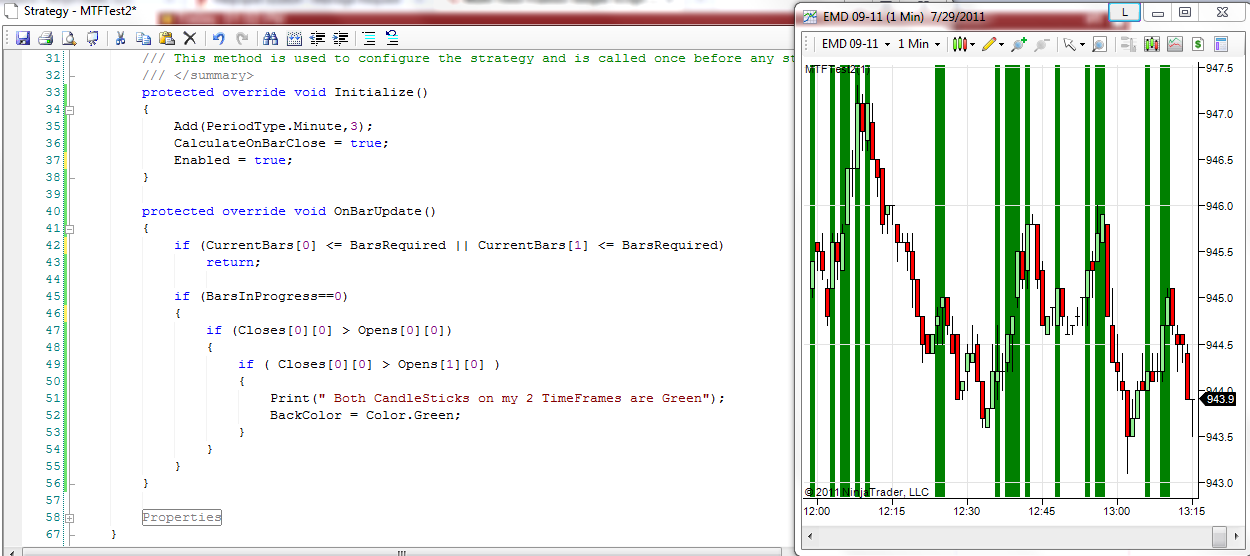The height and width of the screenshot is (556, 1250).
Task: Activate the zoom frame magnifier on the chart
Action: [1099, 44]
